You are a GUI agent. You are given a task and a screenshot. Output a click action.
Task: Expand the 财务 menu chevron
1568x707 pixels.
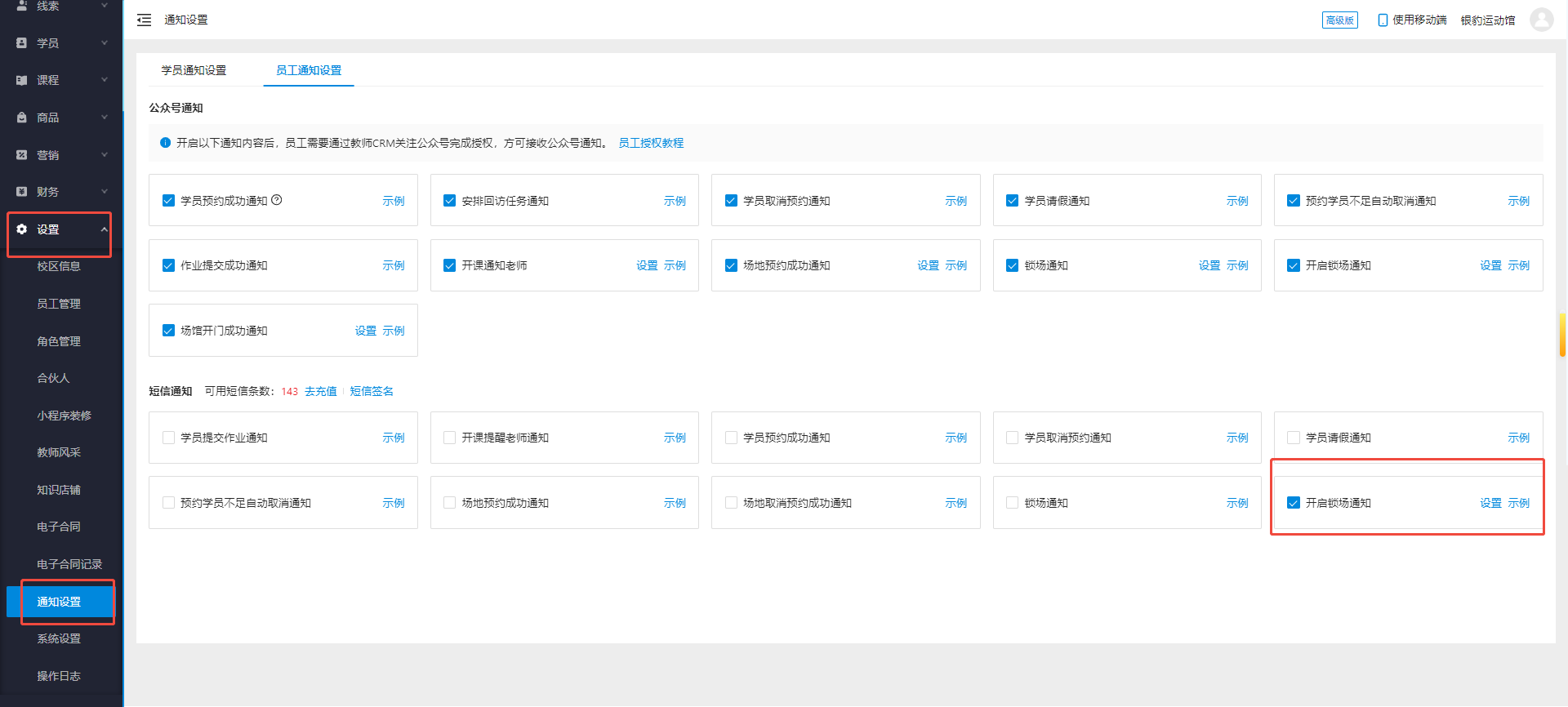[105, 192]
